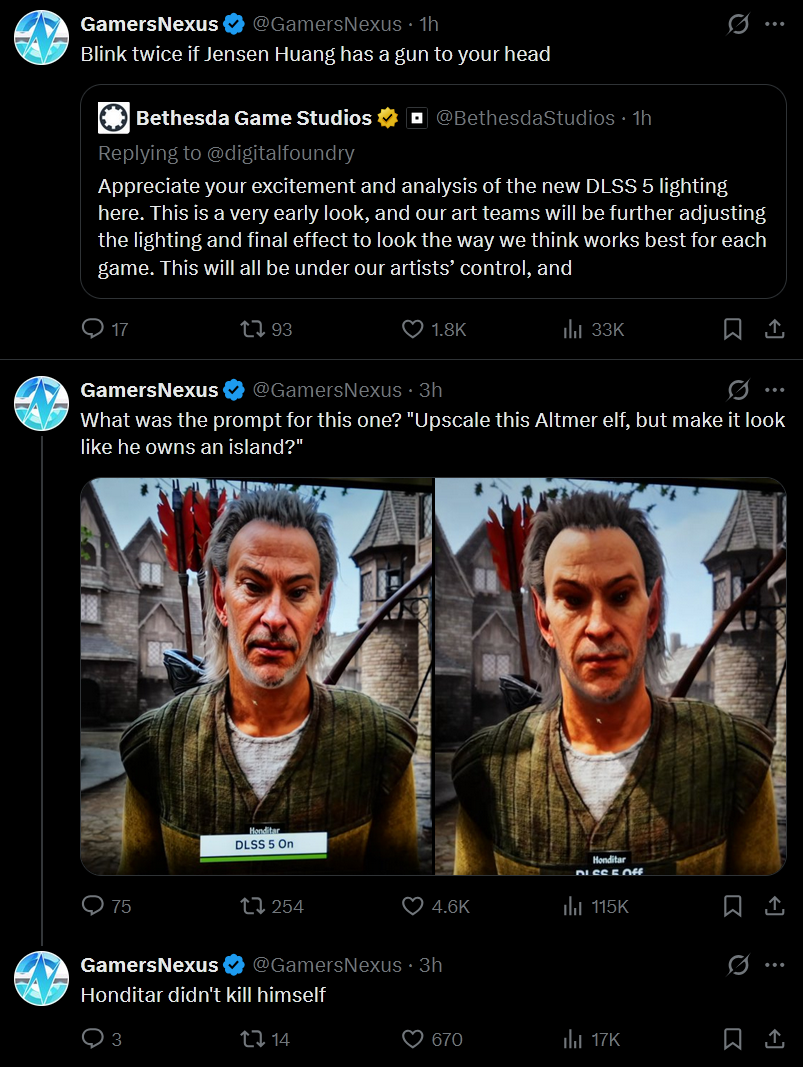This screenshot has width=803, height=1067.
Task: Share the Altmer elf tweet
Action: [x=774, y=906]
